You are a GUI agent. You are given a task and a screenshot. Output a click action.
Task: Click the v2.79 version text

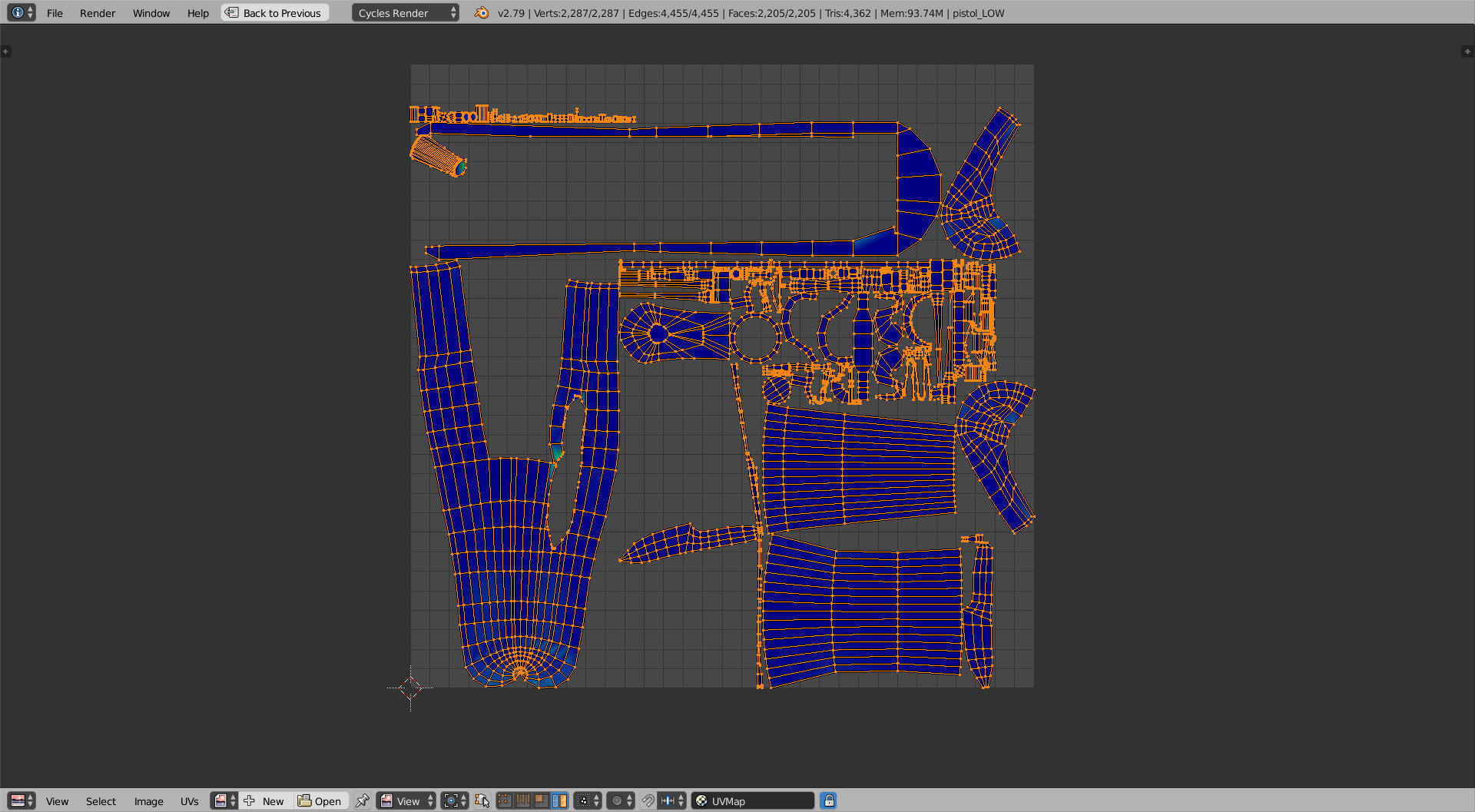point(511,13)
